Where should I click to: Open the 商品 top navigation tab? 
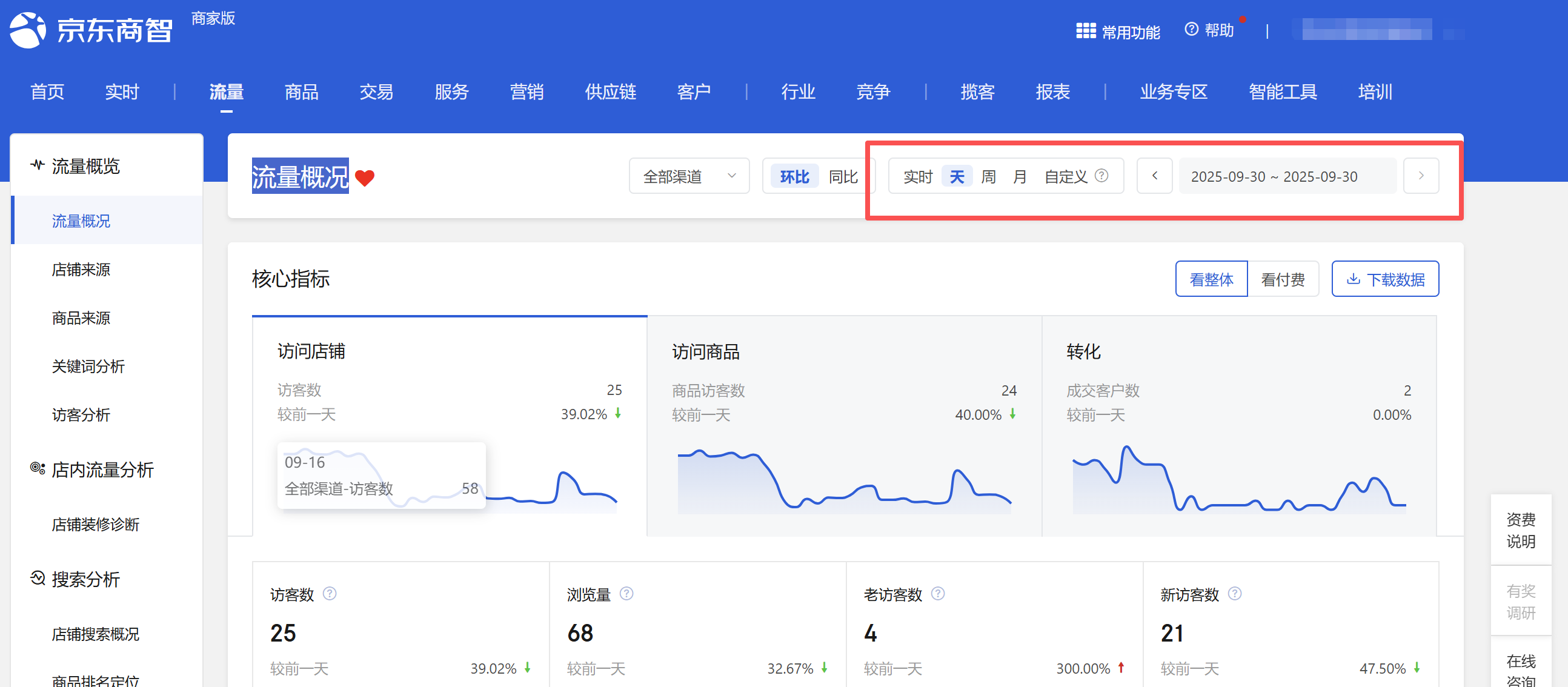(301, 92)
